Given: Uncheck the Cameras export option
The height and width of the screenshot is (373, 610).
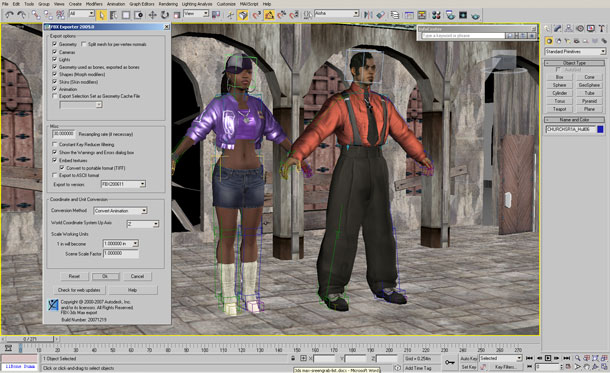Looking at the screenshot, I should [x=54, y=52].
